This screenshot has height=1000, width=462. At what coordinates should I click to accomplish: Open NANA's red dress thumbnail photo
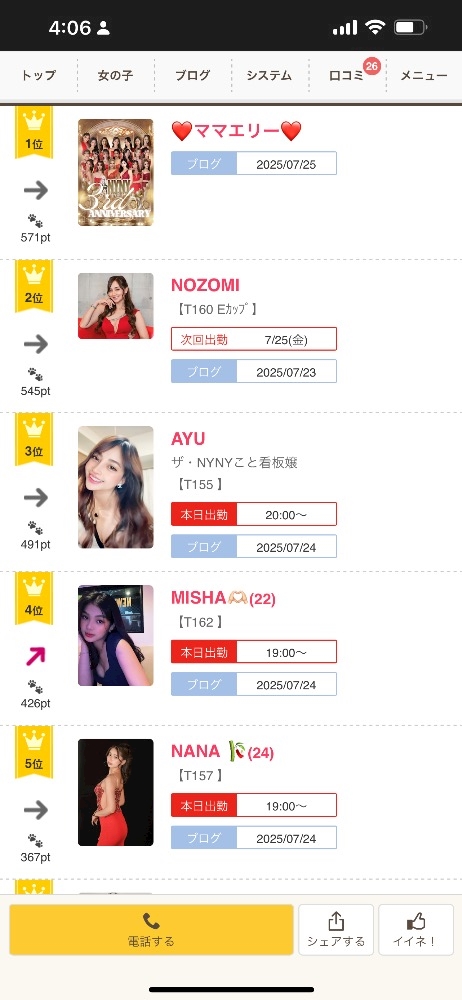pyautogui.click(x=116, y=792)
